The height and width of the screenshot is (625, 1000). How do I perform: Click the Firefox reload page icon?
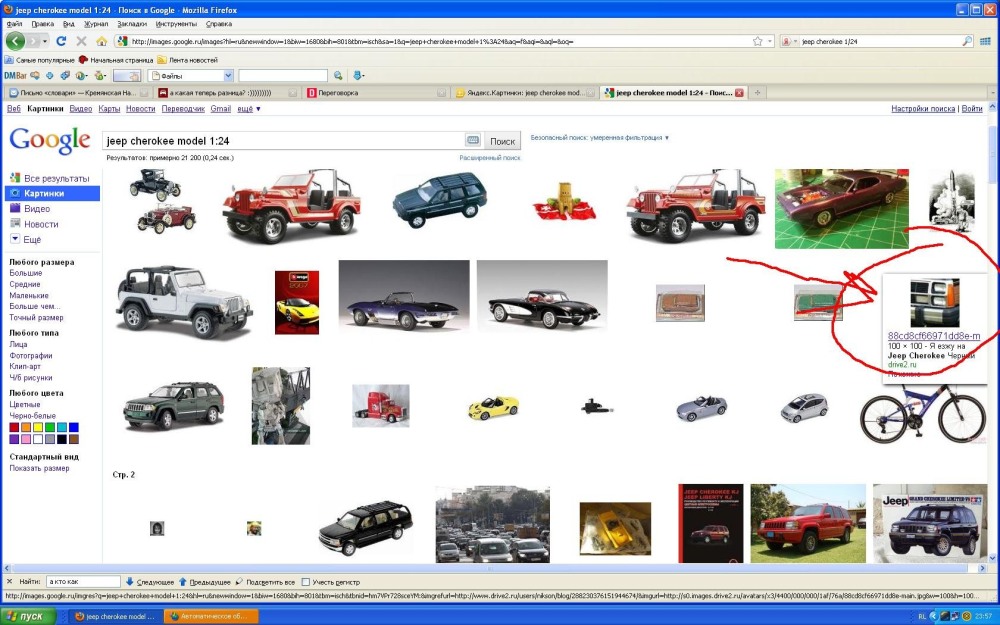[x=61, y=41]
